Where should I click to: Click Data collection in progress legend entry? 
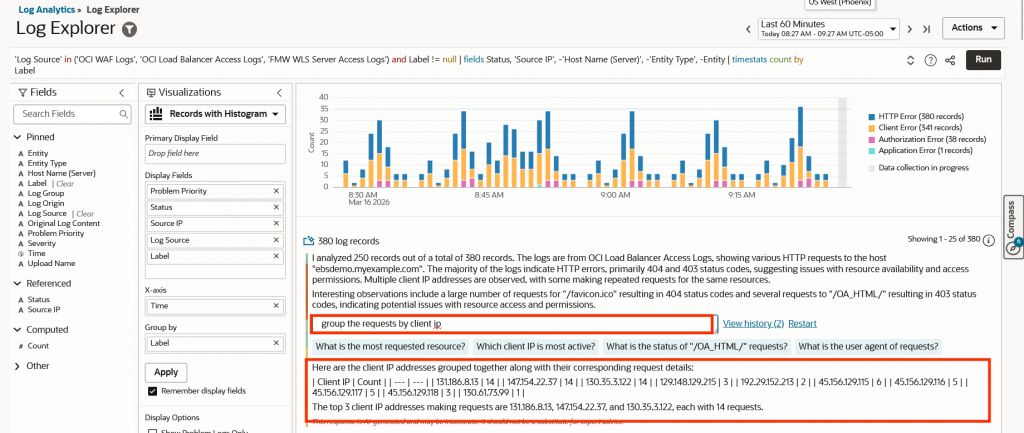[918, 168]
